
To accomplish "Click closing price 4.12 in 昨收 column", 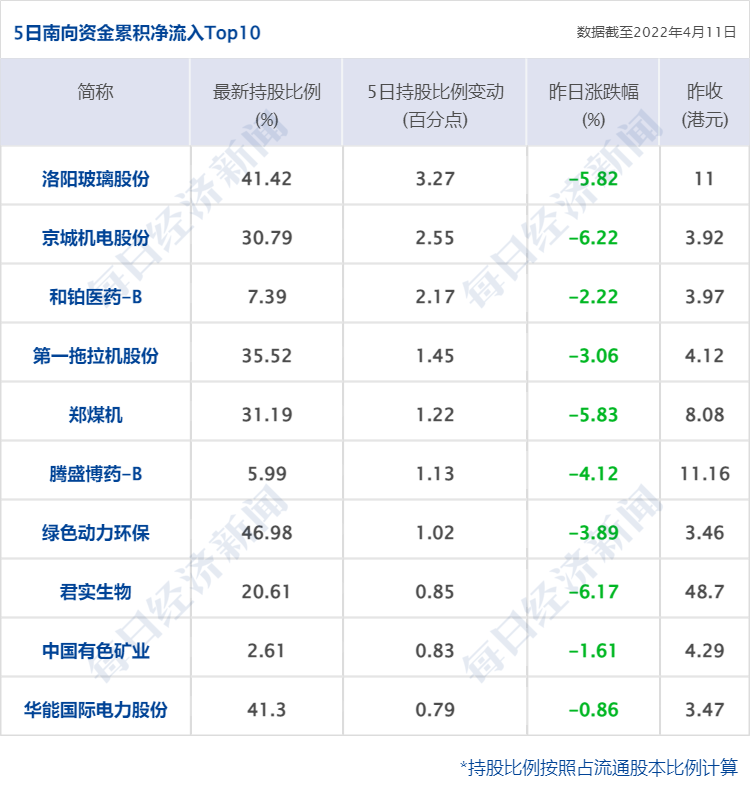I will coord(704,356).
